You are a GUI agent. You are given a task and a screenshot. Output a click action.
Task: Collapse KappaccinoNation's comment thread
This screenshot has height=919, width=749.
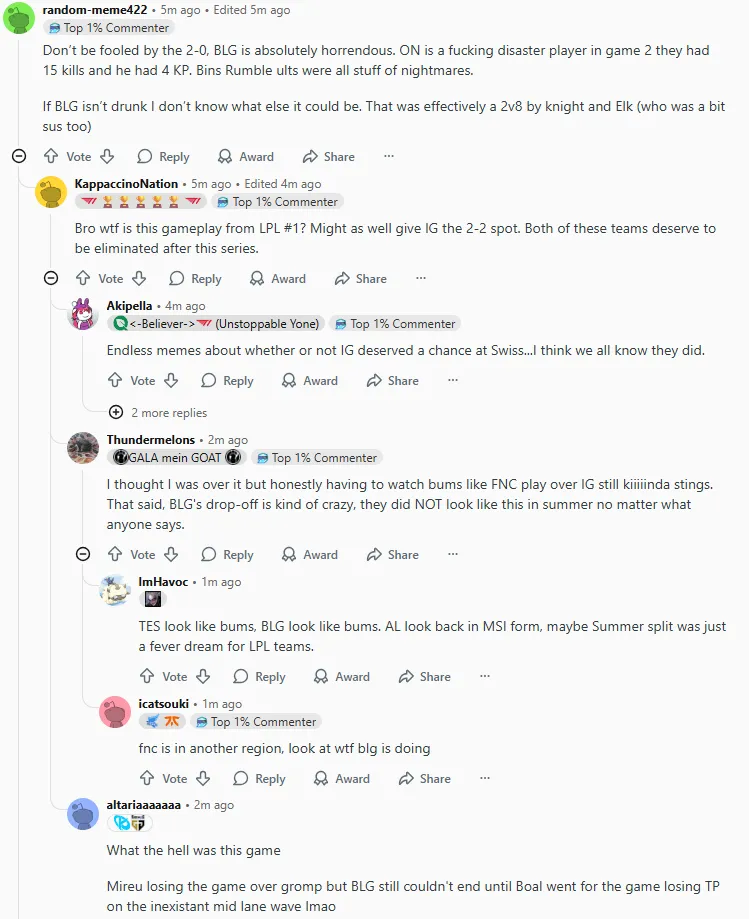tap(51, 278)
